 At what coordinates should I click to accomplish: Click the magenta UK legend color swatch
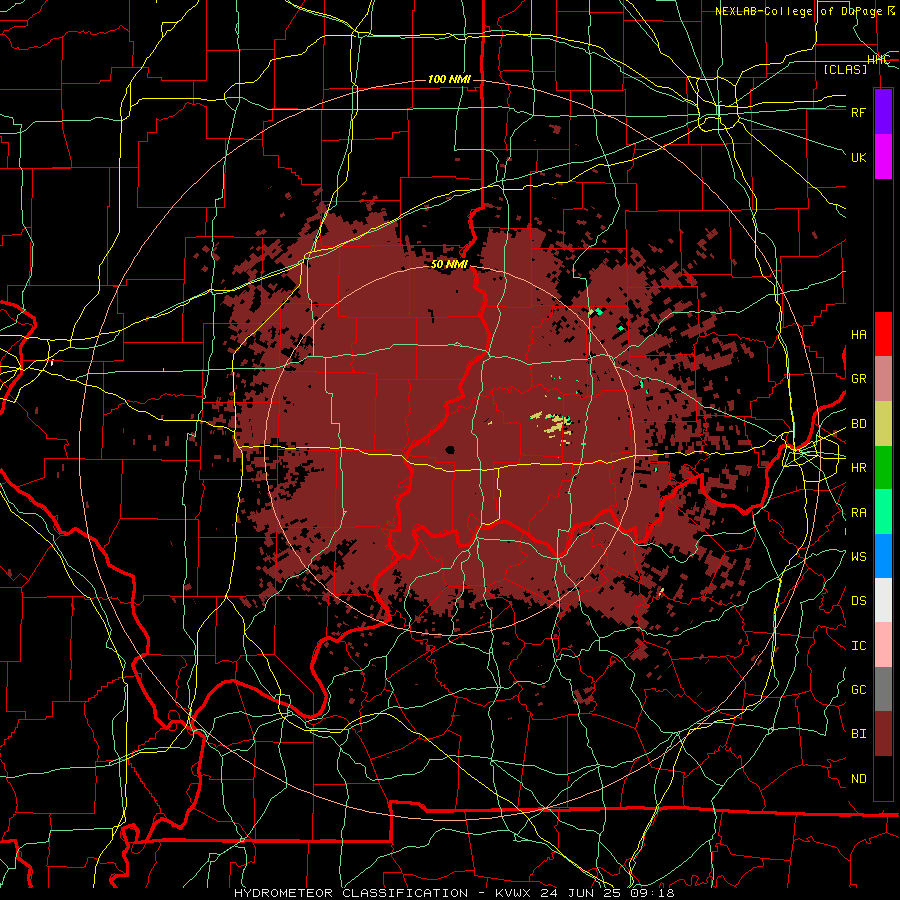883,157
